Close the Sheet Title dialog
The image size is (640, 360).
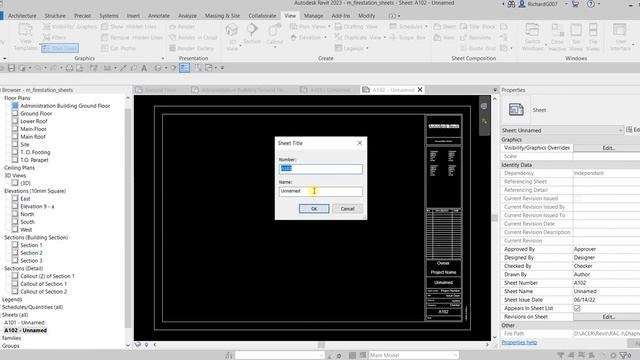[x=360, y=143]
